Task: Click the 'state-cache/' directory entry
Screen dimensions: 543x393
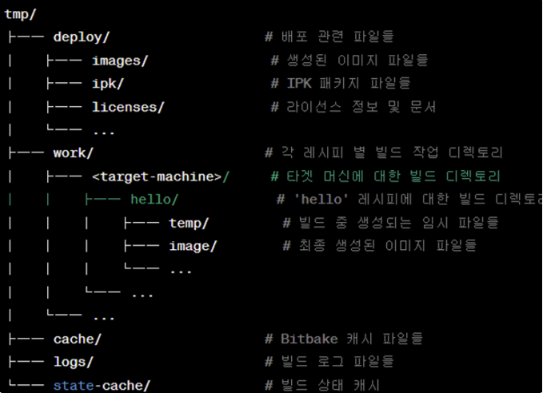Action: pyautogui.click(x=102, y=385)
